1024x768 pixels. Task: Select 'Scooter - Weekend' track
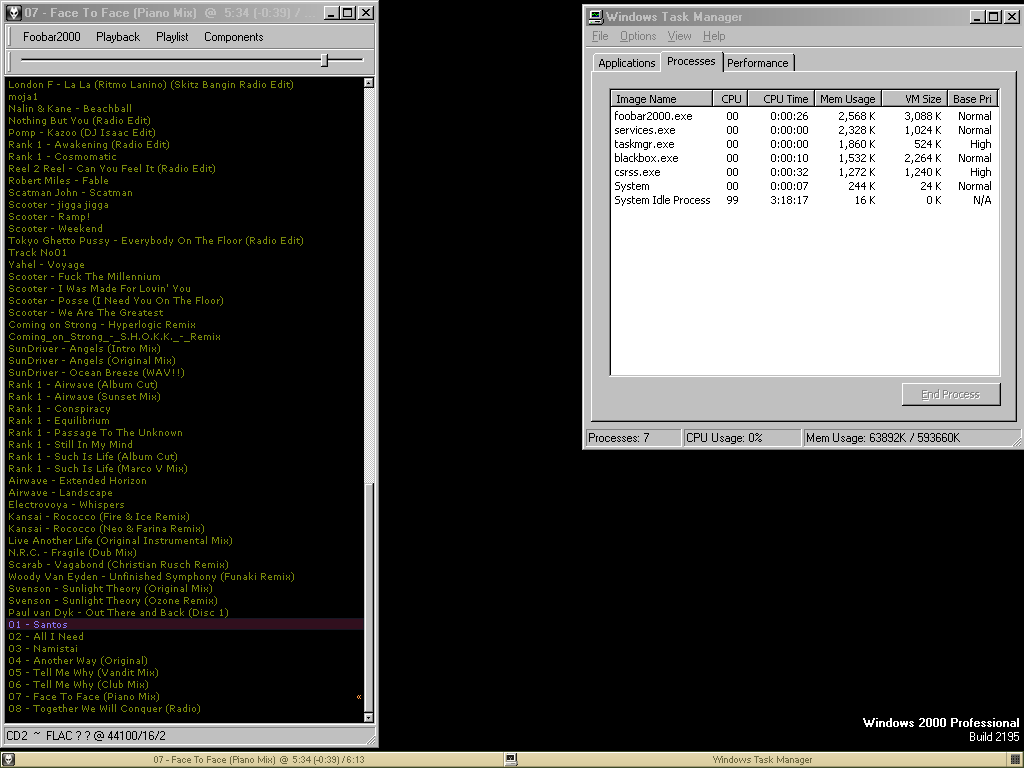click(x=185, y=229)
